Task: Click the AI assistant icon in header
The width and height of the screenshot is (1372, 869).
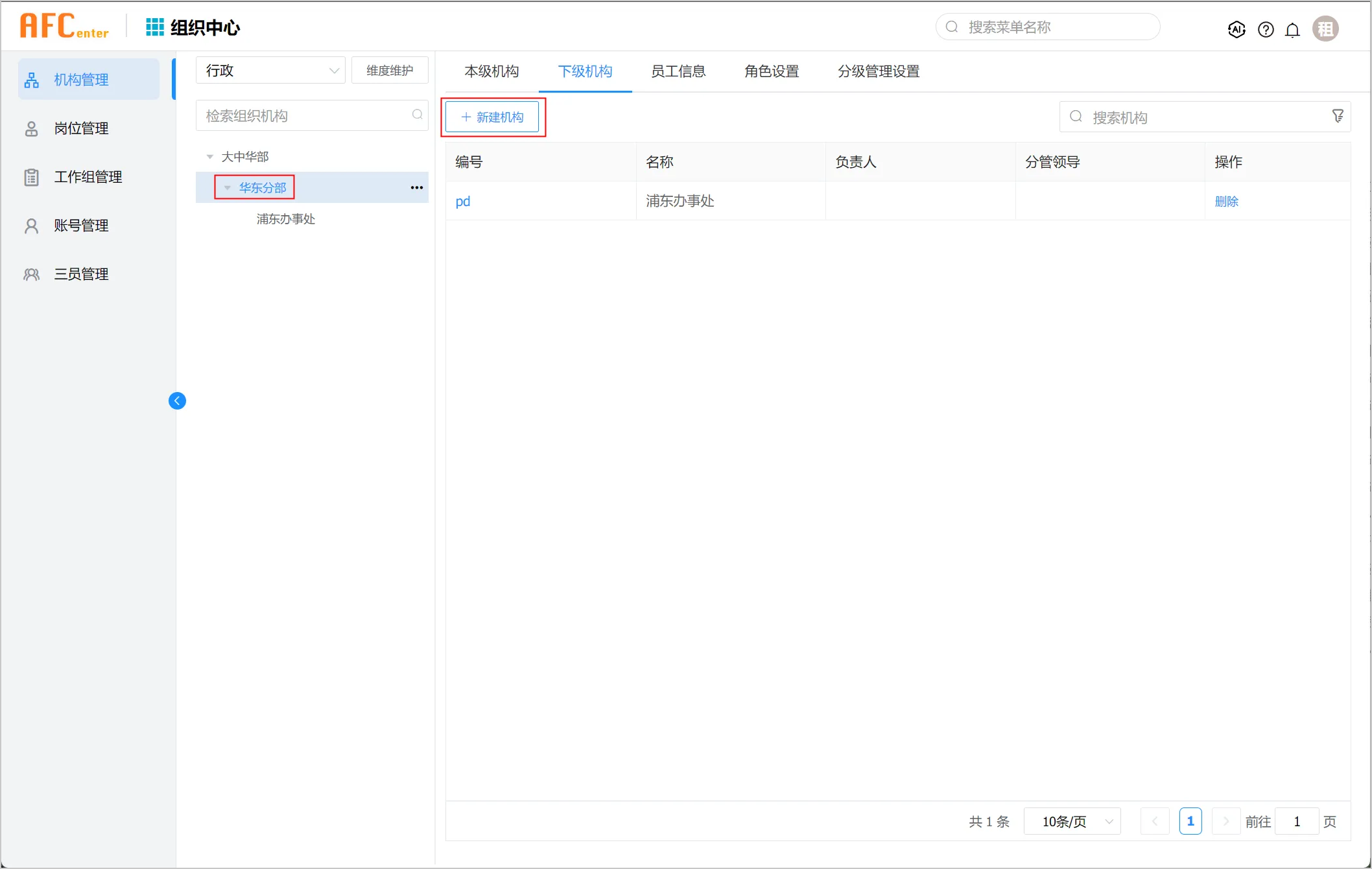Action: [x=1236, y=29]
